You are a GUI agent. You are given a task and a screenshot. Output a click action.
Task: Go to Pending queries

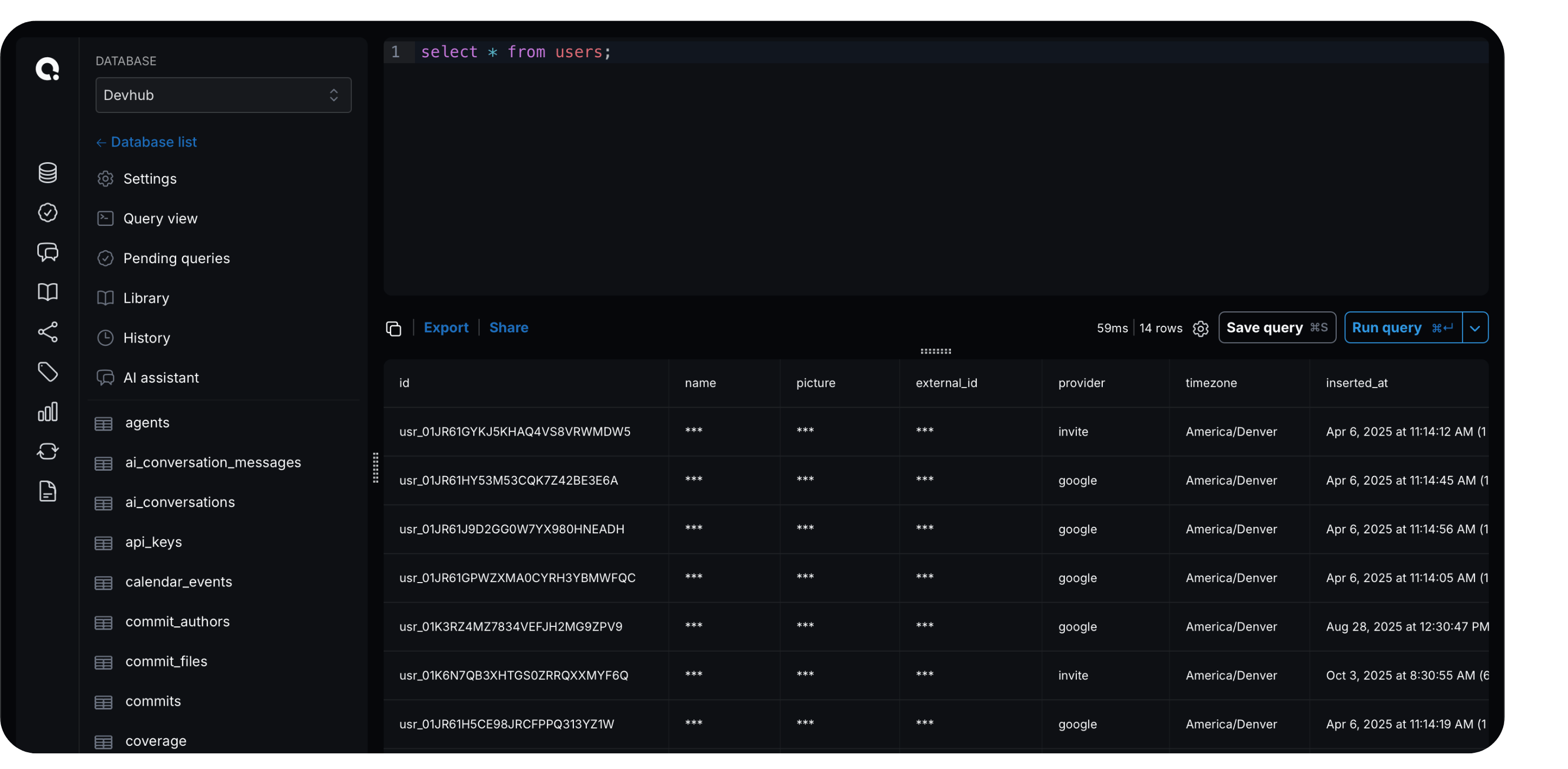click(x=176, y=258)
